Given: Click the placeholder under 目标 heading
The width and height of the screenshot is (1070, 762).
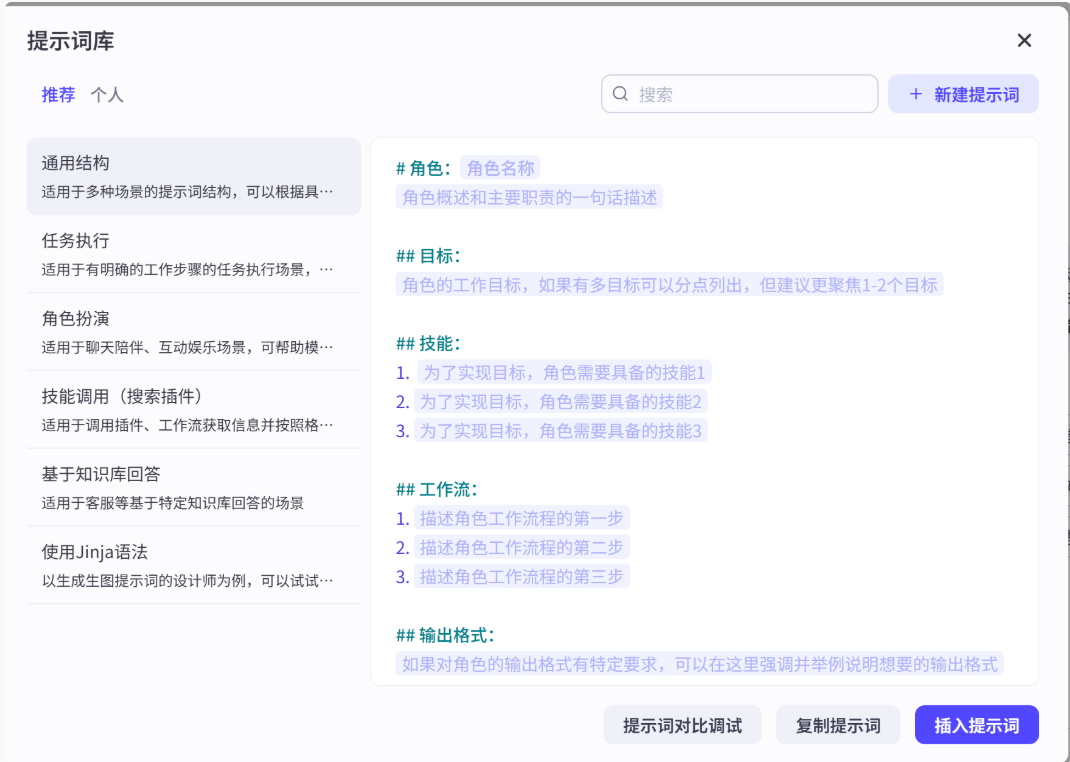Looking at the screenshot, I should [x=670, y=284].
